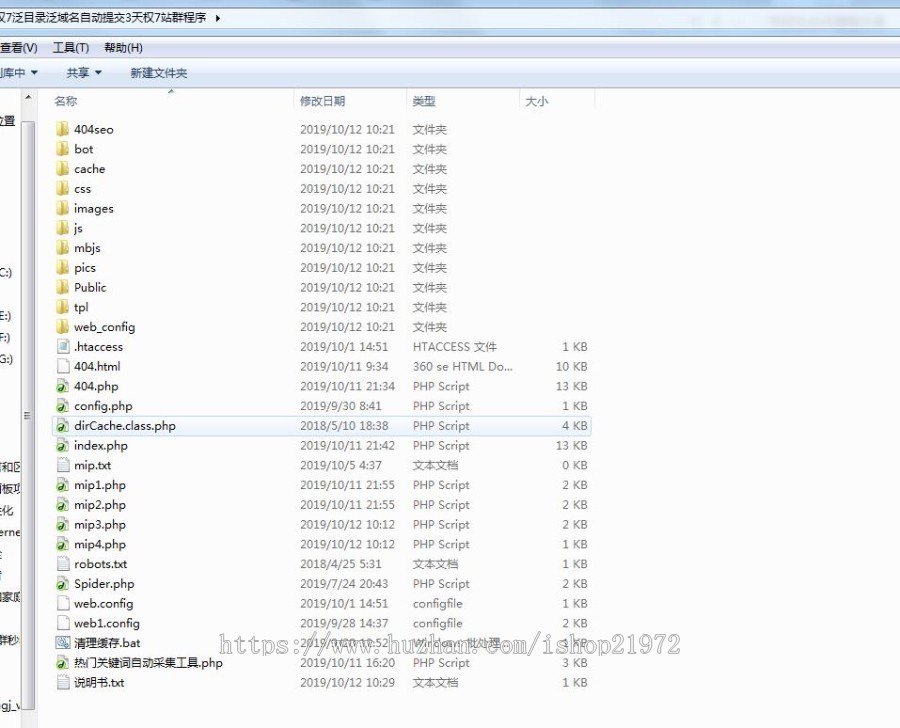
Task: Click the dirCache.class.php script icon
Action: click(x=63, y=426)
